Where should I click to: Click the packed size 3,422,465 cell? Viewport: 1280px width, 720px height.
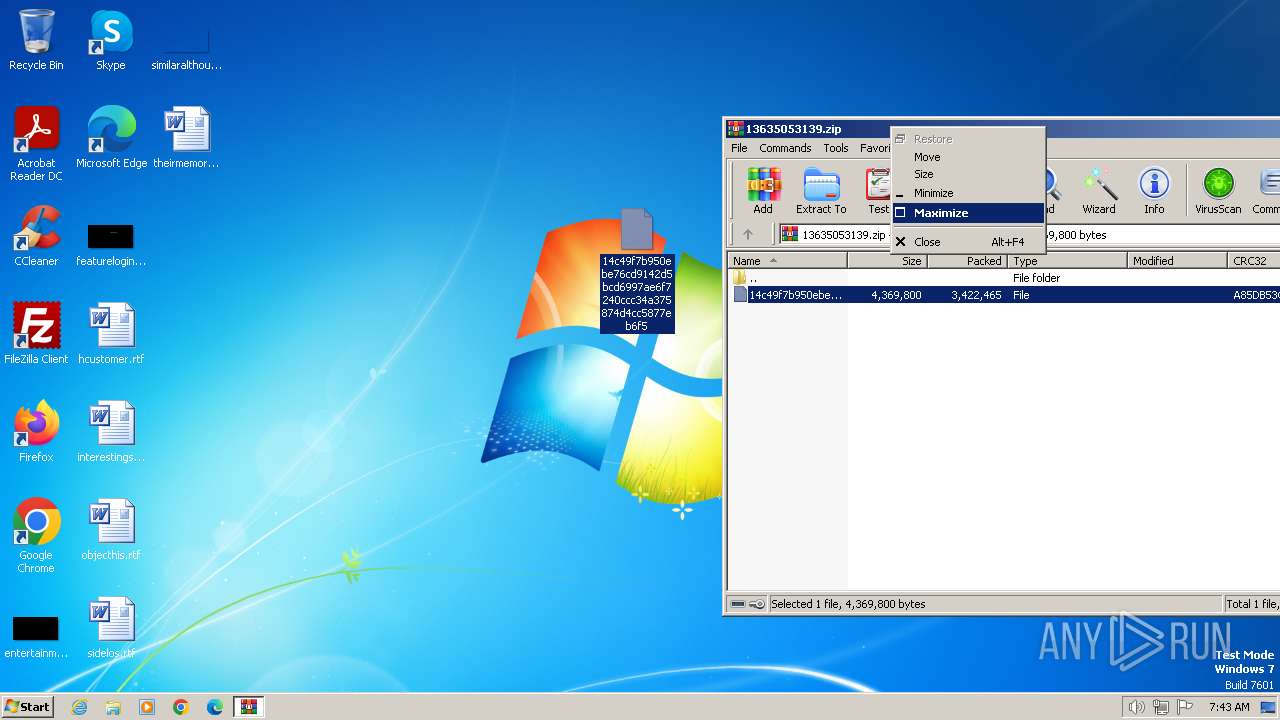point(976,295)
